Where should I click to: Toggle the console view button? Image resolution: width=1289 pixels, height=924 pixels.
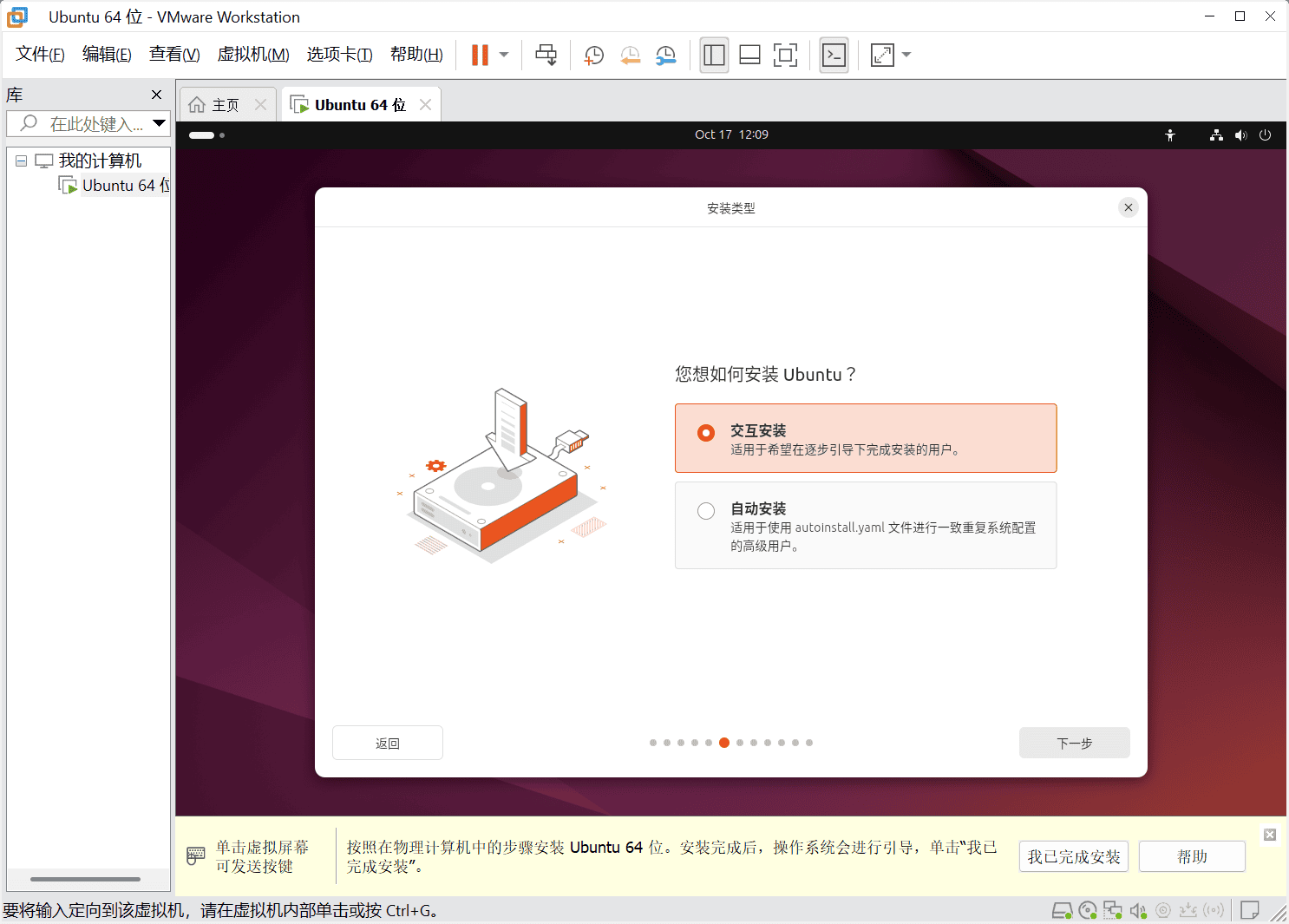834,56
